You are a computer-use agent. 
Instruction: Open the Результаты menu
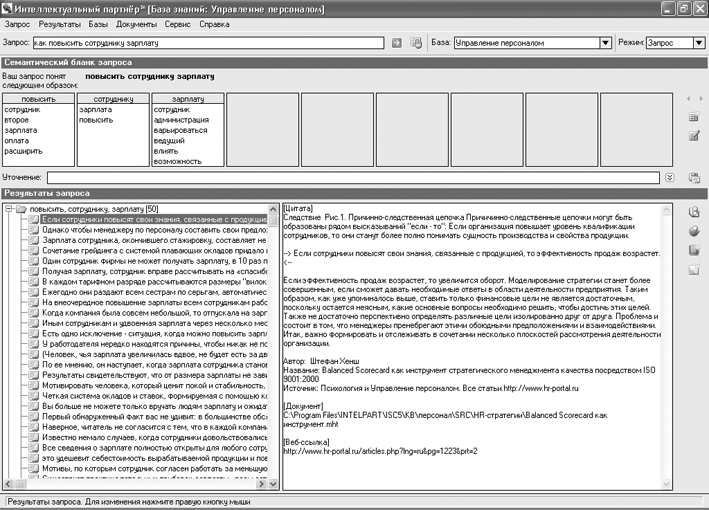(x=61, y=23)
